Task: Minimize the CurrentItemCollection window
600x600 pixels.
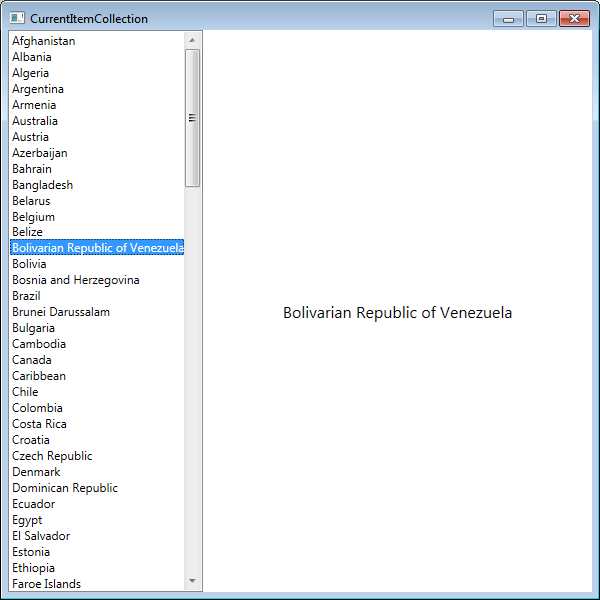Action: click(x=508, y=19)
